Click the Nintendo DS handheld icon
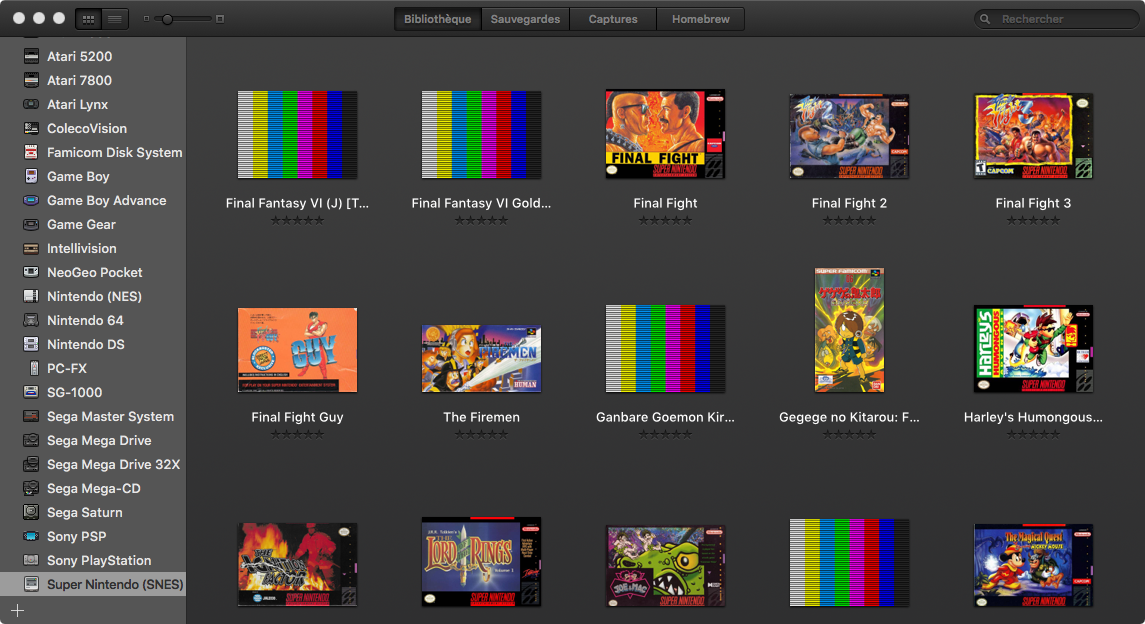 [x=31, y=344]
